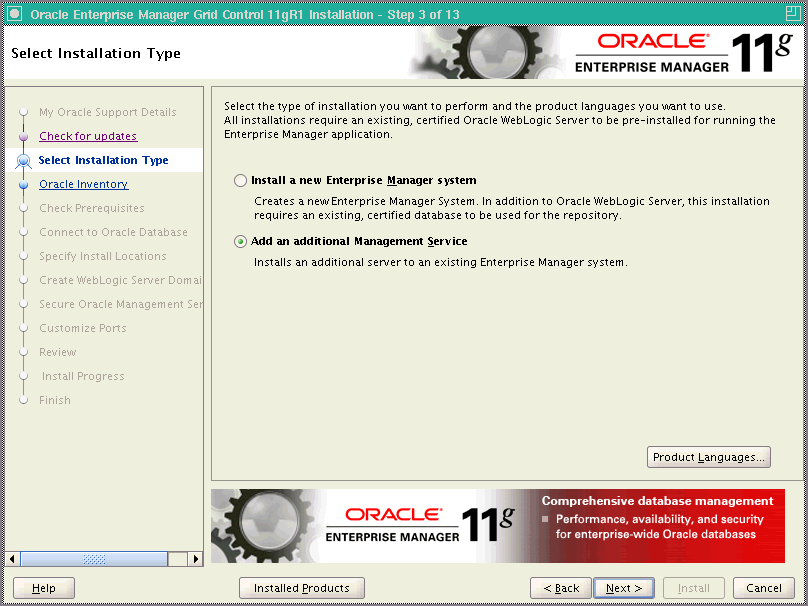Click the Help button
808x606 pixels.
coord(44,588)
